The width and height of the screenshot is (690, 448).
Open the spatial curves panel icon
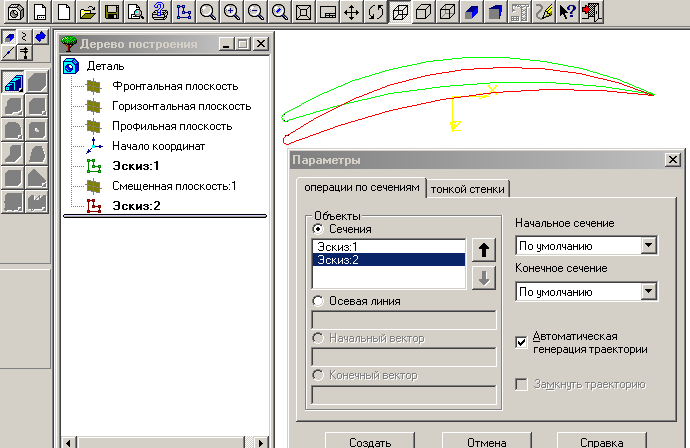24,37
